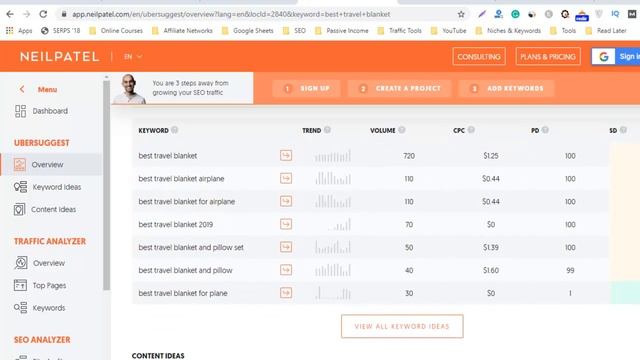The image size is (640, 360).
Task: Click info icon next to PD header
Action: click(x=545, y=130)
